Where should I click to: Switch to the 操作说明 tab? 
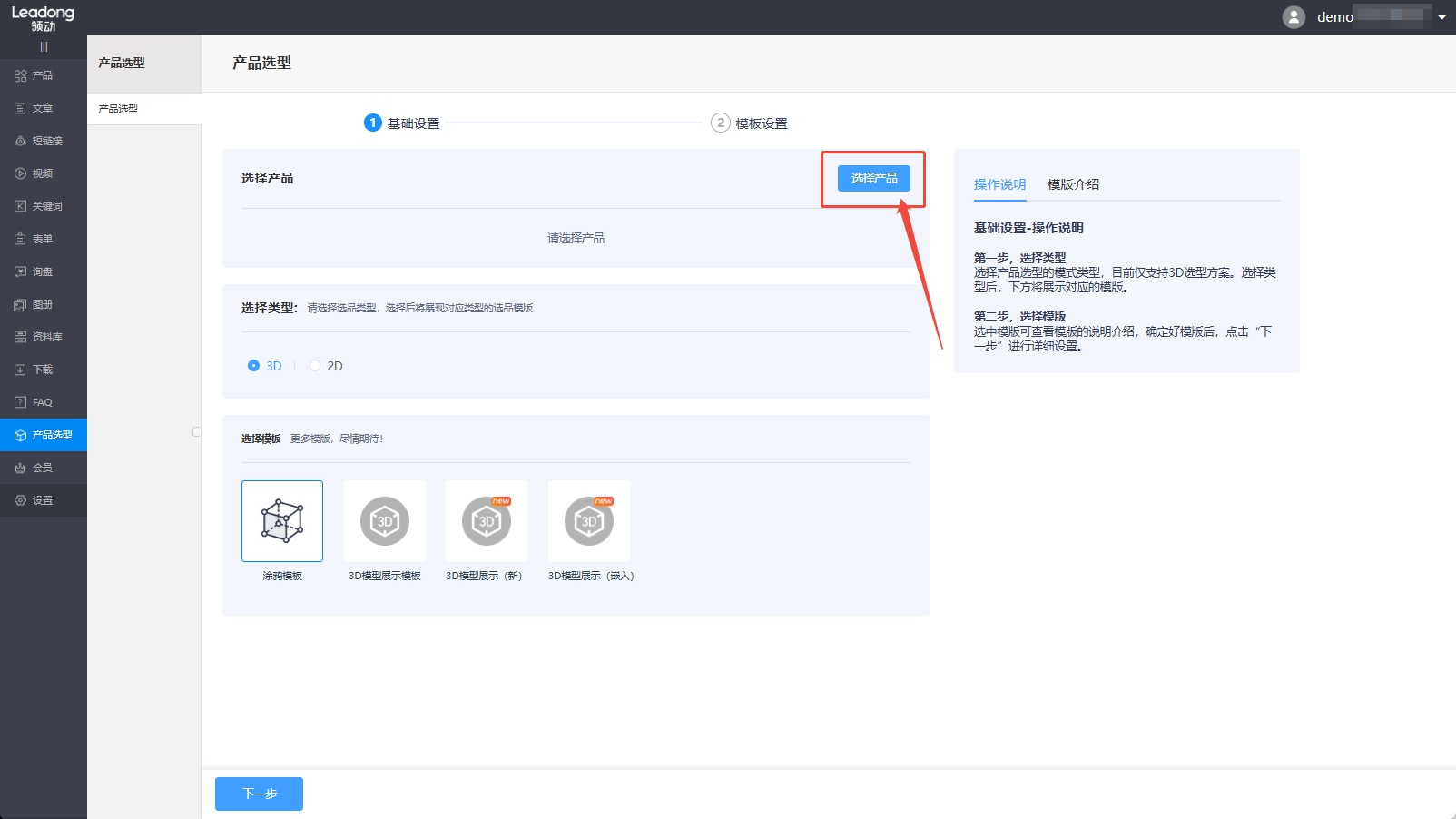click(x=999, y=184)
